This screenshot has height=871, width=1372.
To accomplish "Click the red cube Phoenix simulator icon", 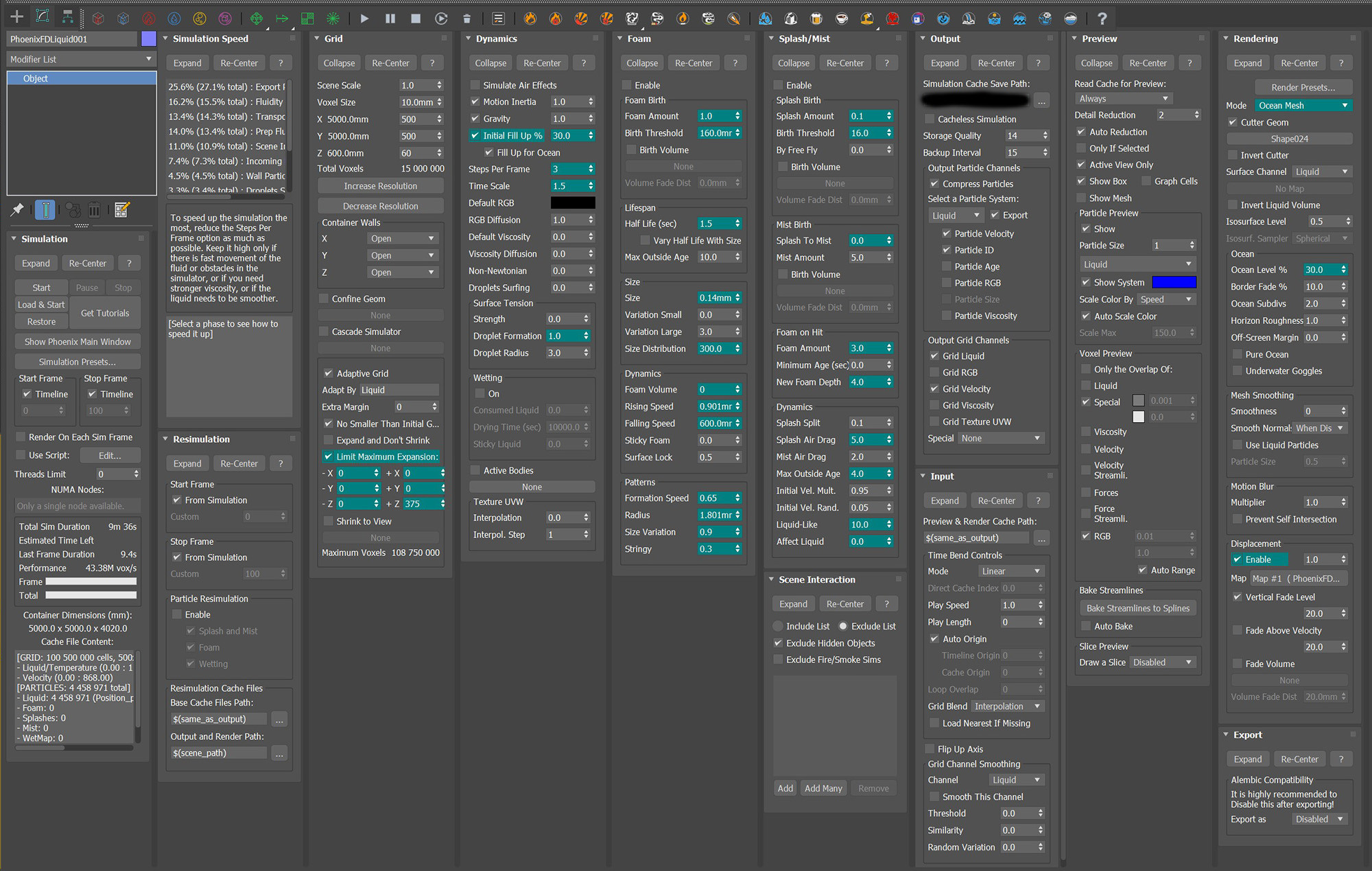I will pyautogui.click(x=99, y=19).
